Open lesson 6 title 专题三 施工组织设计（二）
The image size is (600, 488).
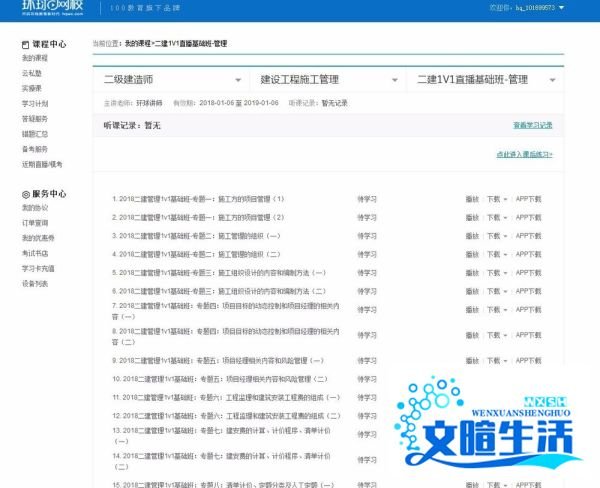pyautogui.click(x=219, y=291)
